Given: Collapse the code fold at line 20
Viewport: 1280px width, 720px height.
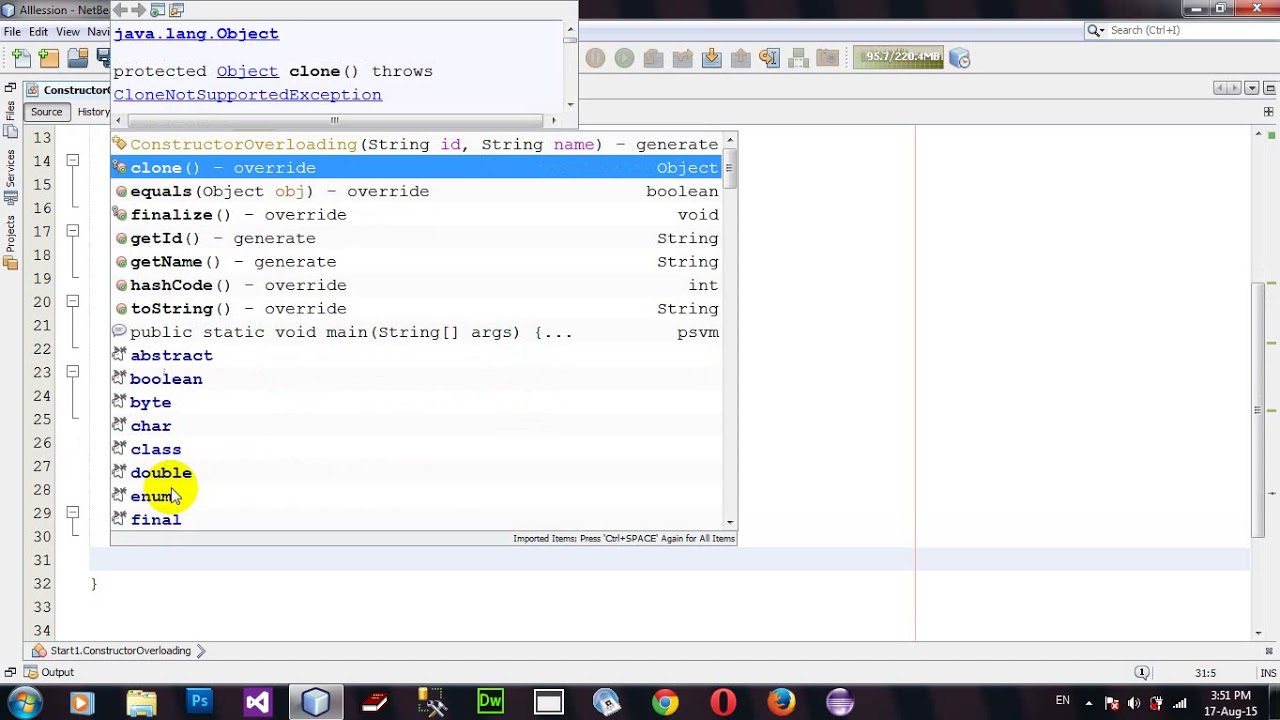Looking at the screenshot, I should (x=72, y=301).
